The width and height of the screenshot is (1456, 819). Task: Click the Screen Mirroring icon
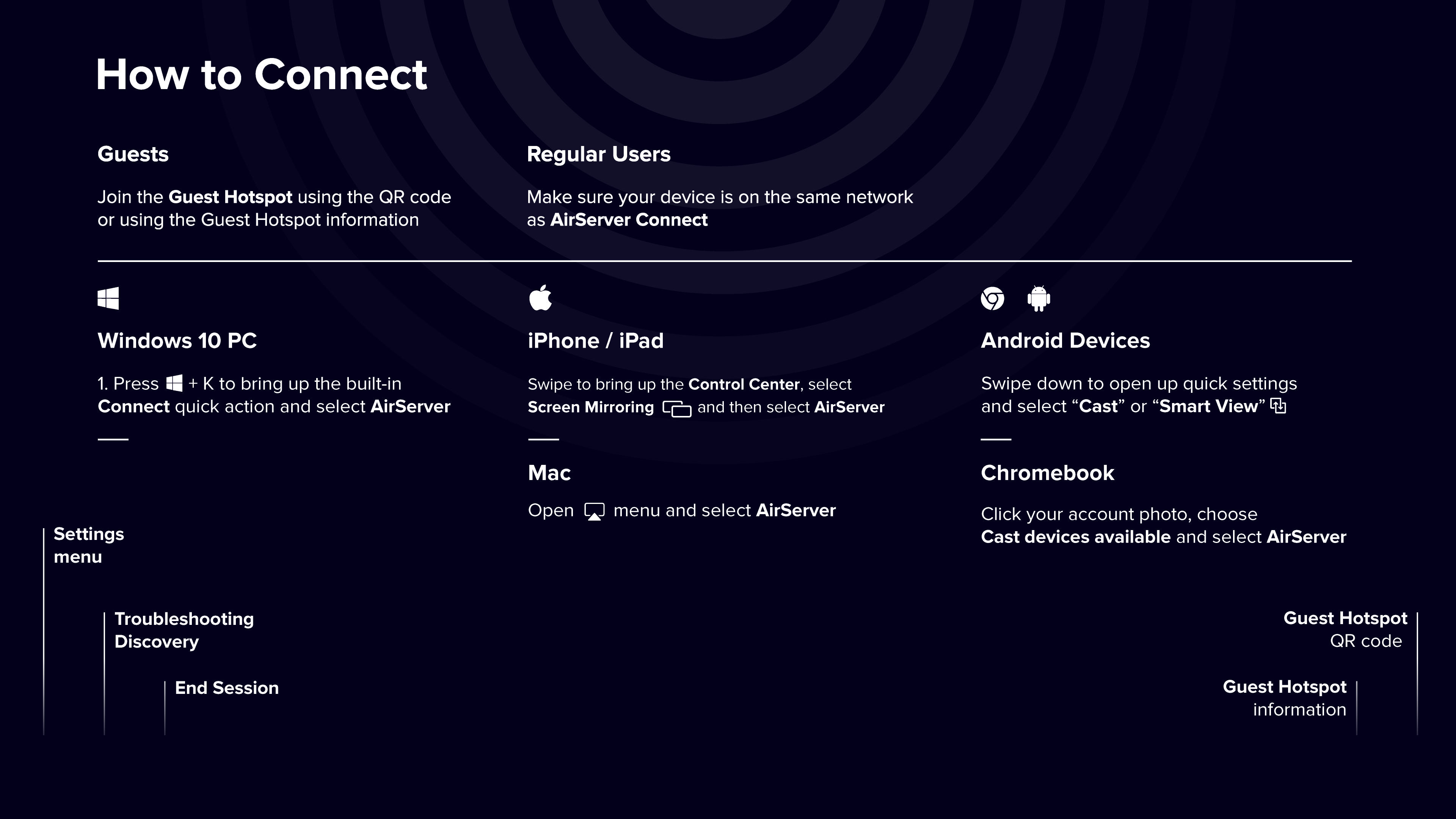coord(676,408)
